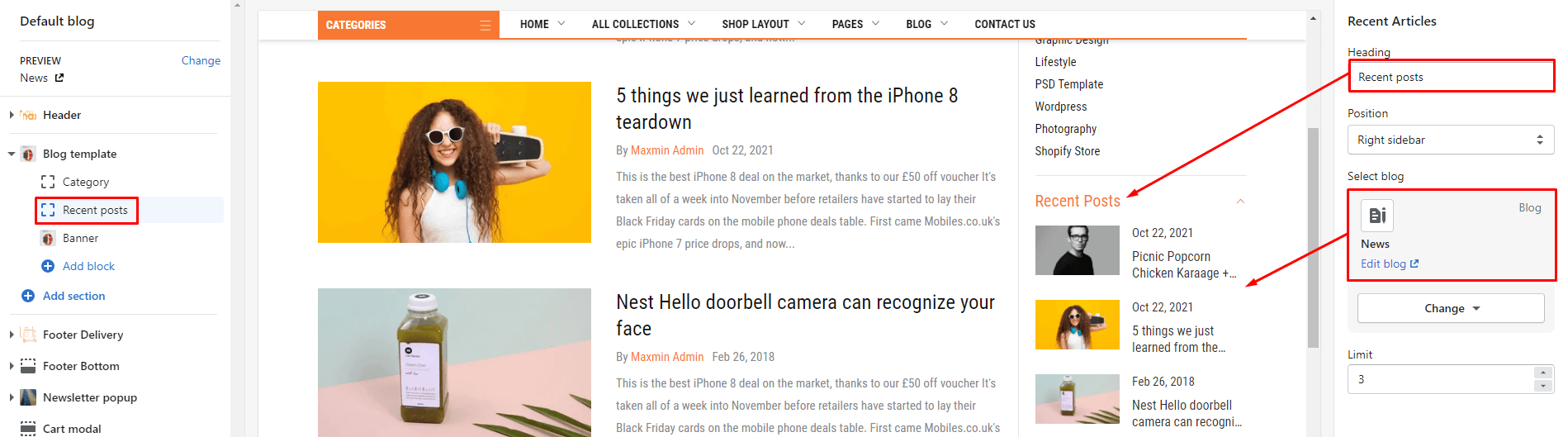Open the ALL COLLECTIONS menu
The height and width of the screenshot is (437, 1568).
pyautogui.click(x=643, y=24)
